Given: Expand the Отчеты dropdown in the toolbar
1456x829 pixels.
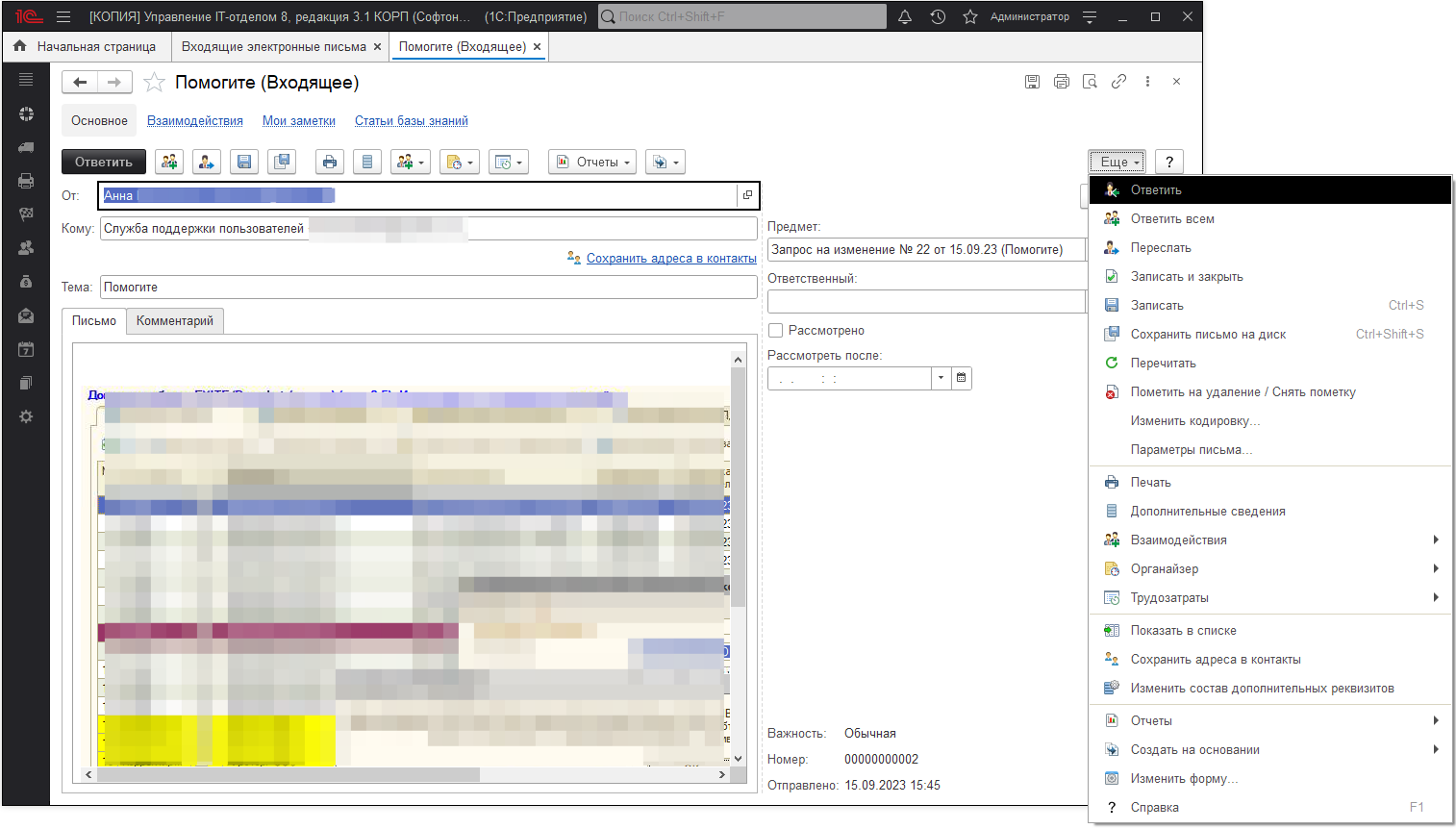Looking at the screenshot, I should [x=592, y=163].
